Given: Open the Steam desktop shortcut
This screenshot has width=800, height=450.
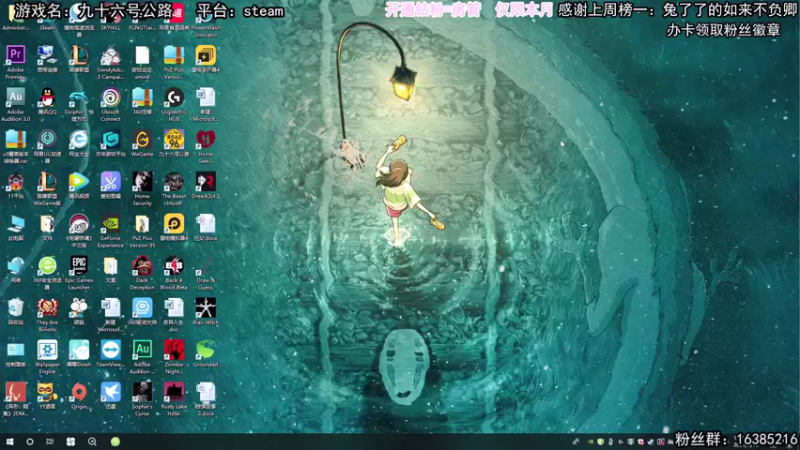Looking at the screenshot, I should (x=47, y=19).
